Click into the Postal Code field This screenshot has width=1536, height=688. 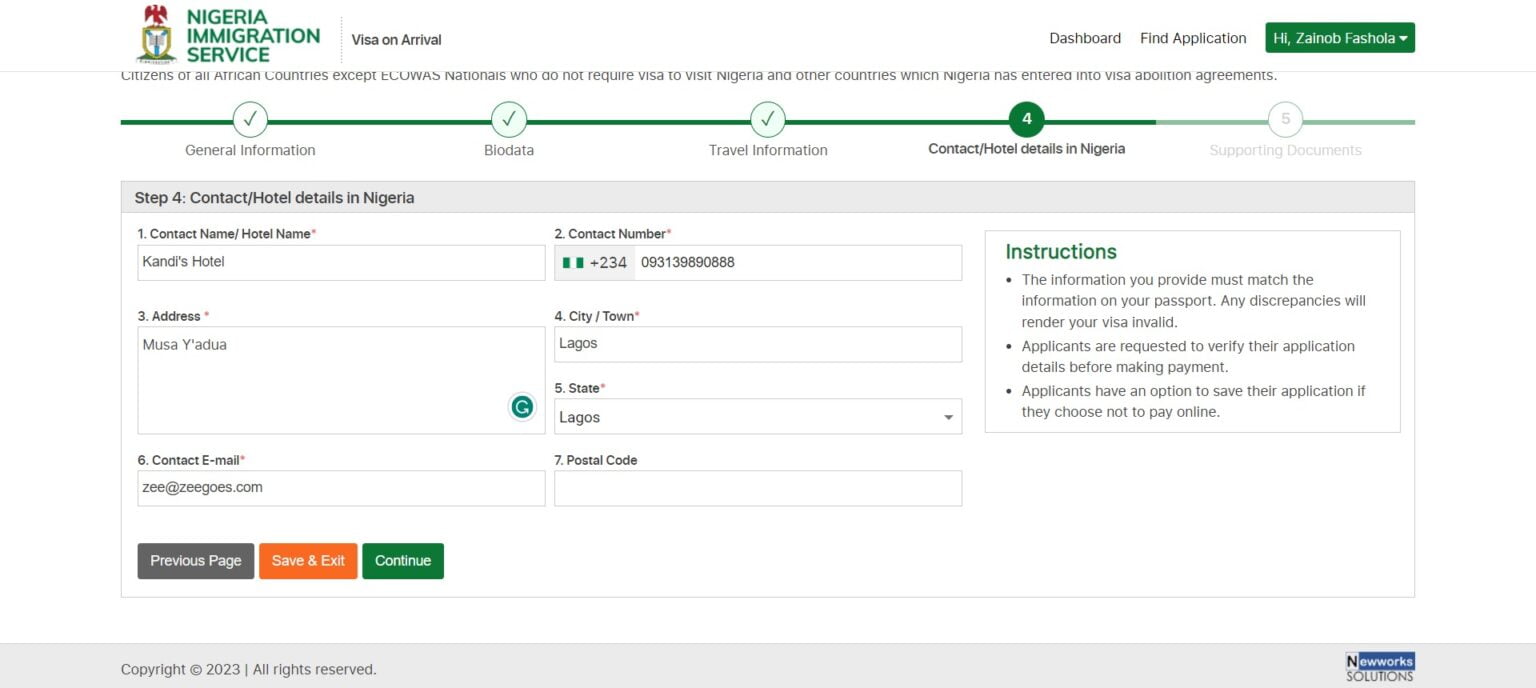tap(757, 489)
